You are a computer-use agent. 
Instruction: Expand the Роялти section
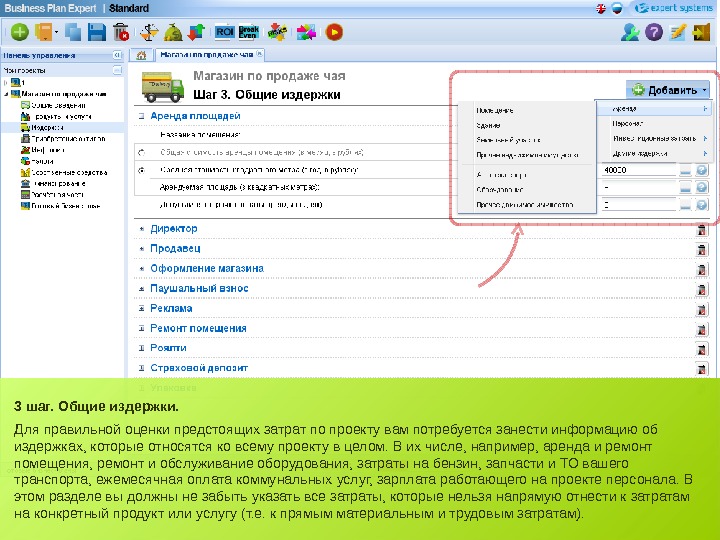point(141,348)
